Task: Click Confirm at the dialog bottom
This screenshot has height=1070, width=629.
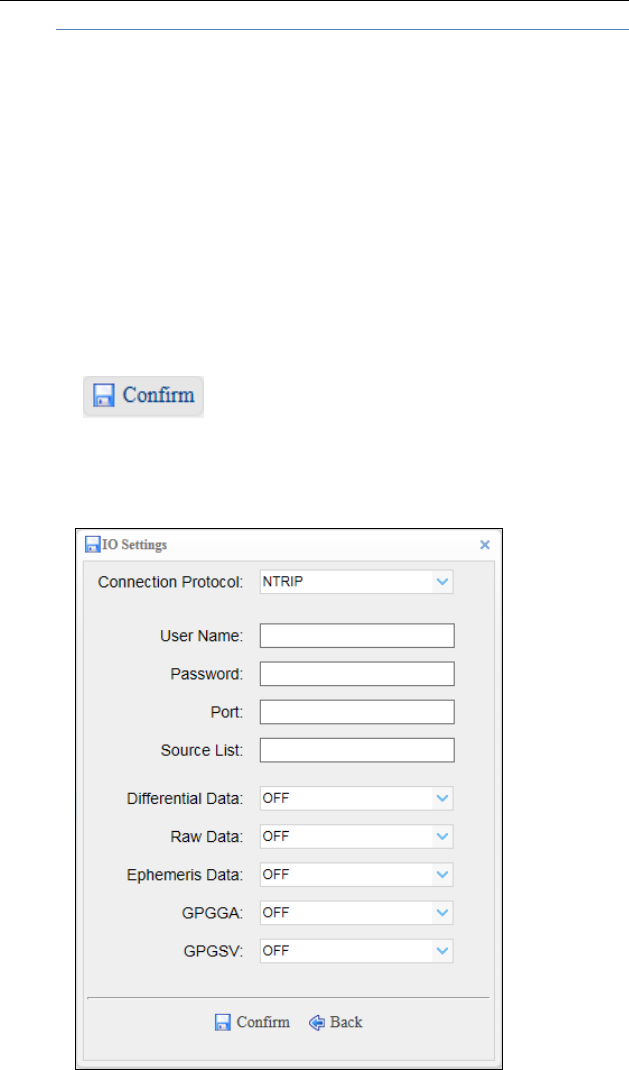Action: pos(262,1022)
